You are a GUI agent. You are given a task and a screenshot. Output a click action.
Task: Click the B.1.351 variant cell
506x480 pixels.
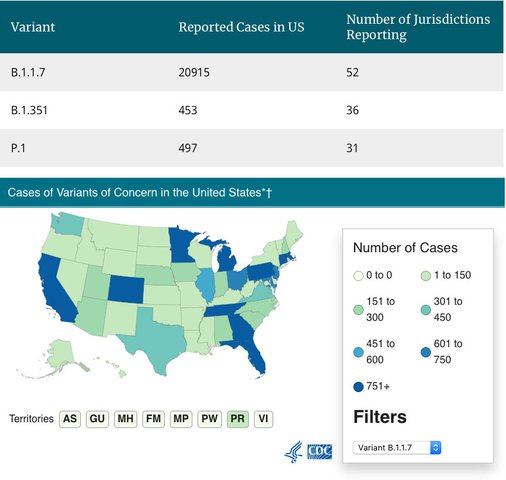[29, 110]
